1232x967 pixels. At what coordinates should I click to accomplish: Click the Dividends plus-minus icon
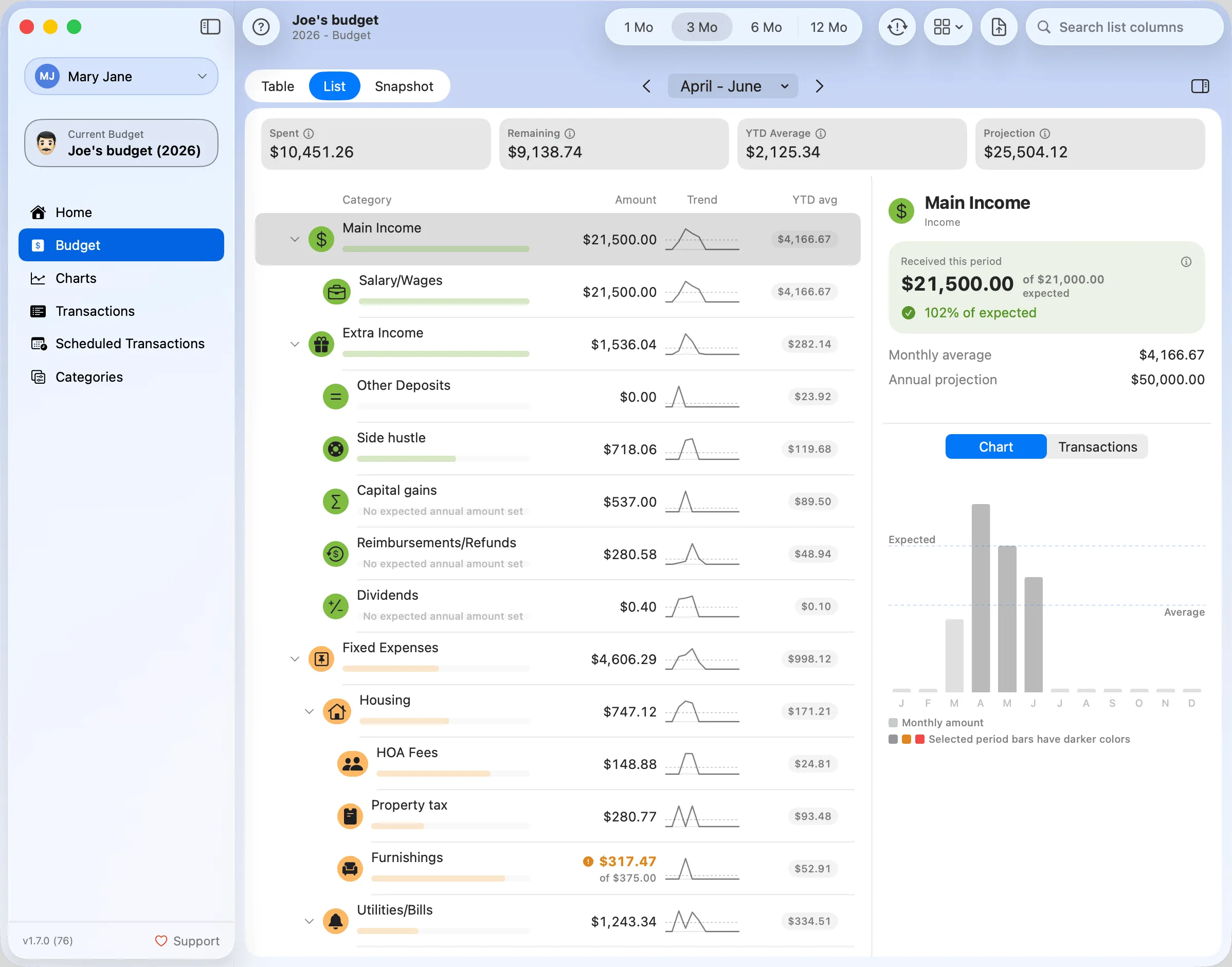tap(336, 607)
